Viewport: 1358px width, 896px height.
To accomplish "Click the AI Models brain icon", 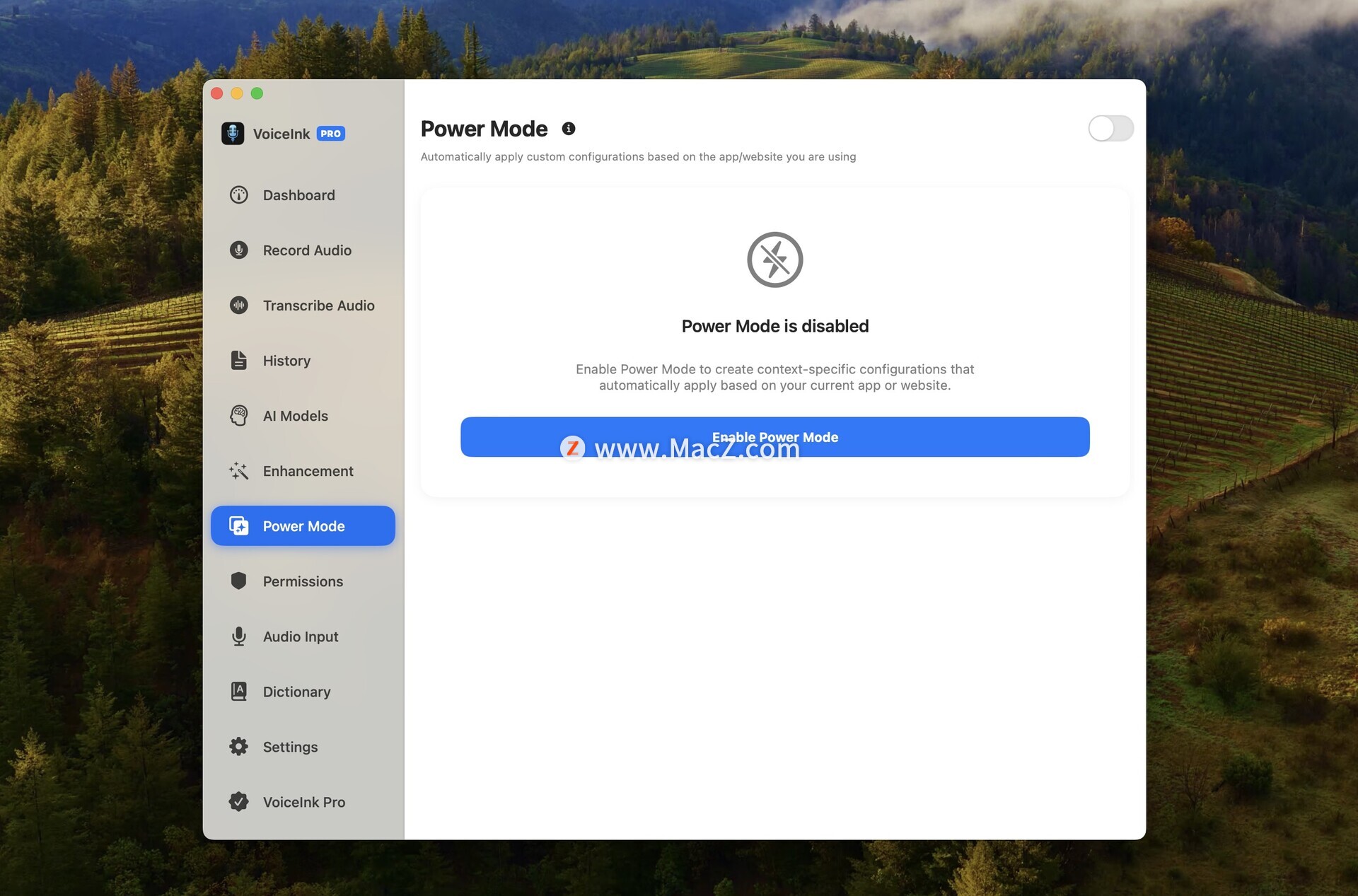I will pos(239,416).
